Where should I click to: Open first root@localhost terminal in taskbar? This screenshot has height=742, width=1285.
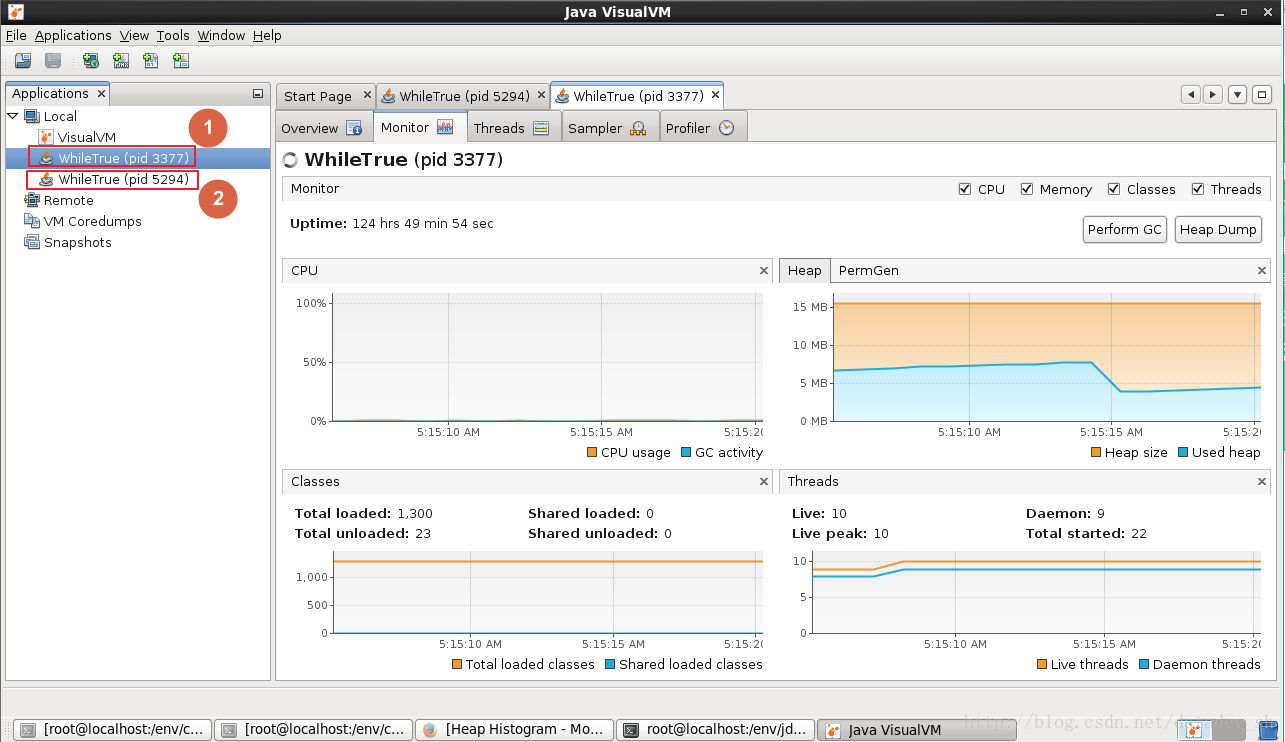click(113, 729)
